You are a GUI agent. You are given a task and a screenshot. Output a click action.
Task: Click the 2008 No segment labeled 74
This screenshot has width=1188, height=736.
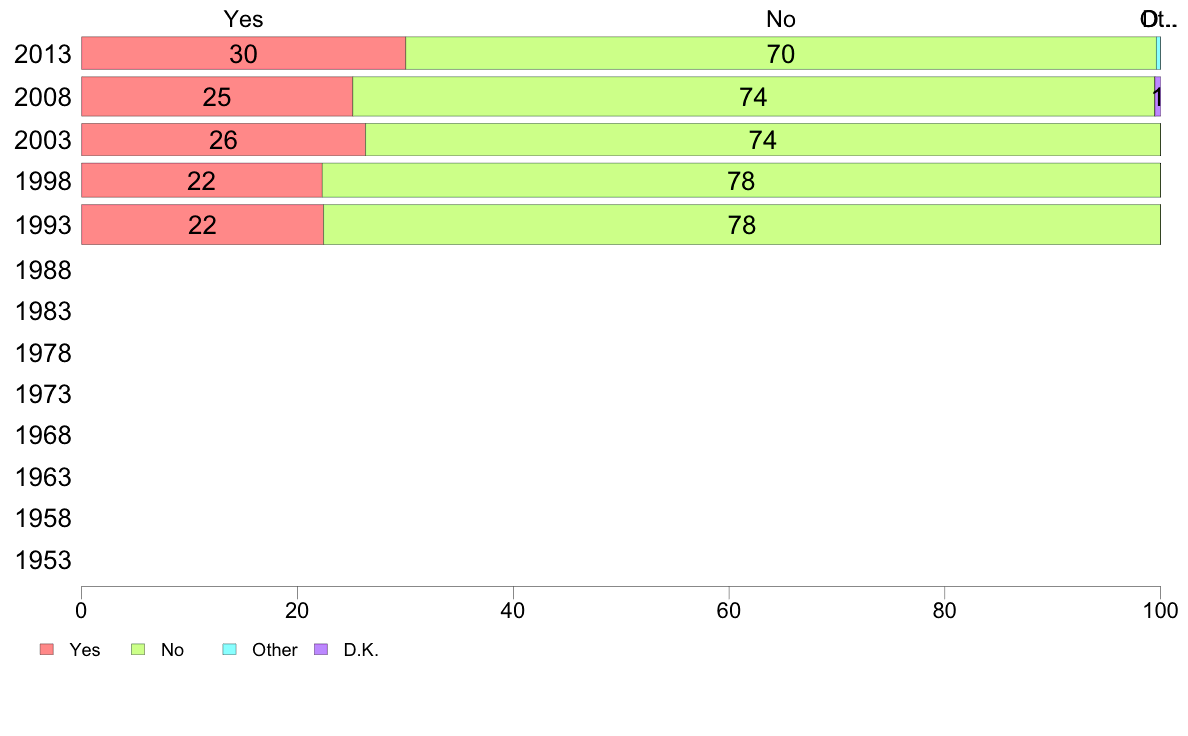tap(753, 97)
